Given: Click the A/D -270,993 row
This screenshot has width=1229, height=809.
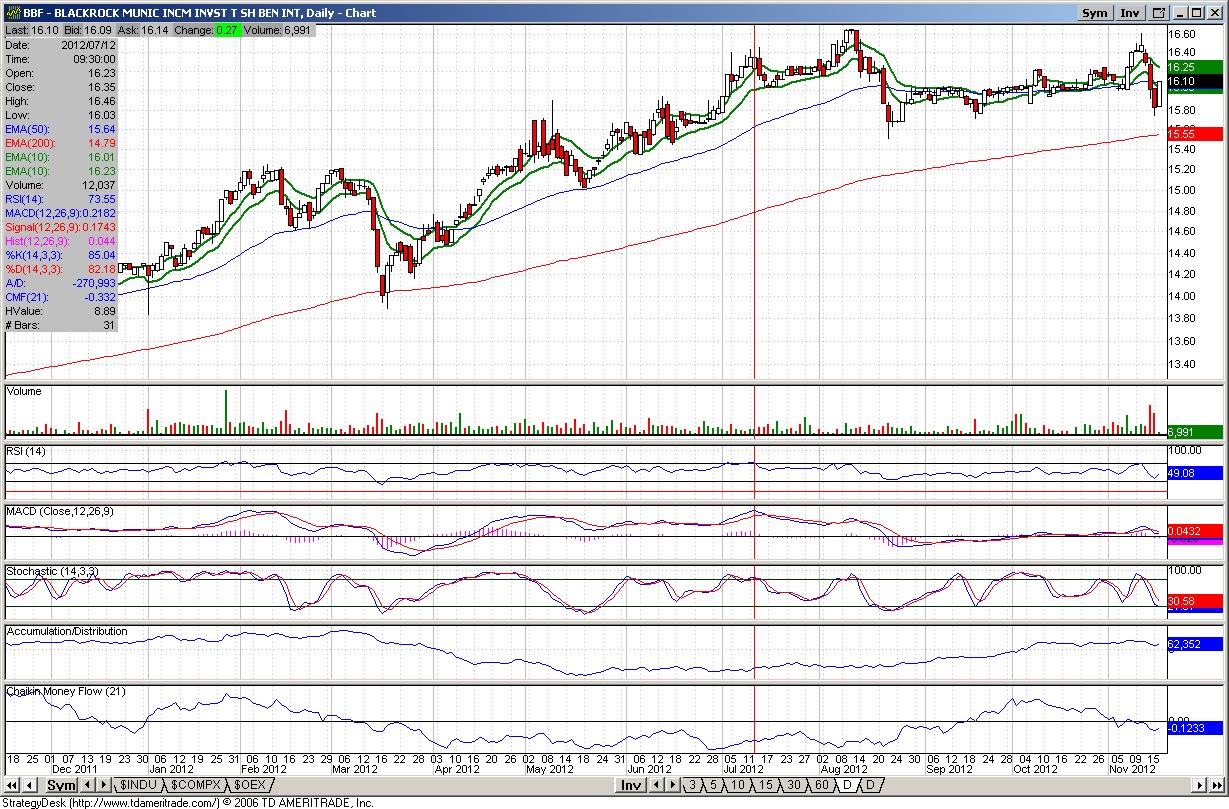Looking at the screenshot, I should tap(61, 284).
